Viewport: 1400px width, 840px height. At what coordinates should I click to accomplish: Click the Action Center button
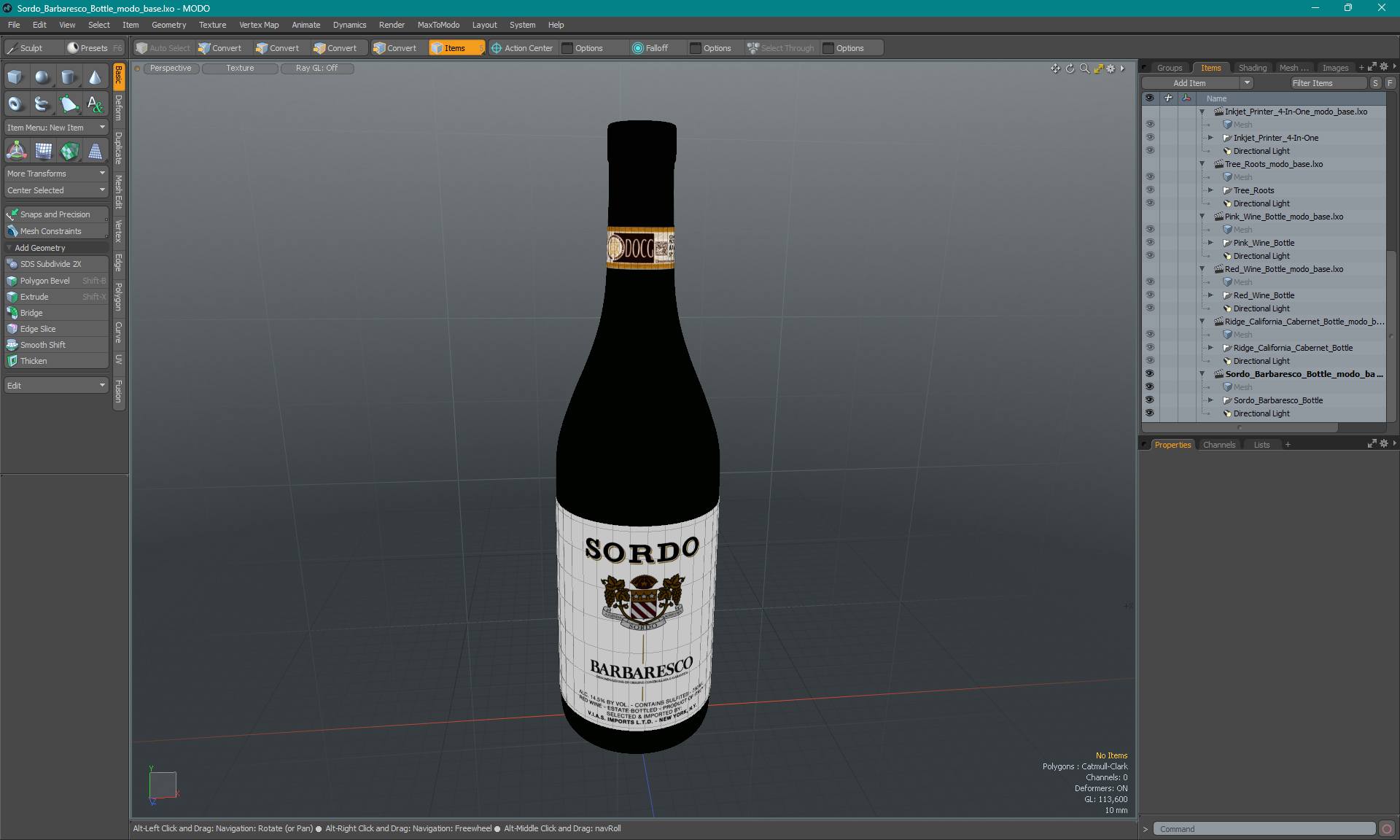(522, 48)
